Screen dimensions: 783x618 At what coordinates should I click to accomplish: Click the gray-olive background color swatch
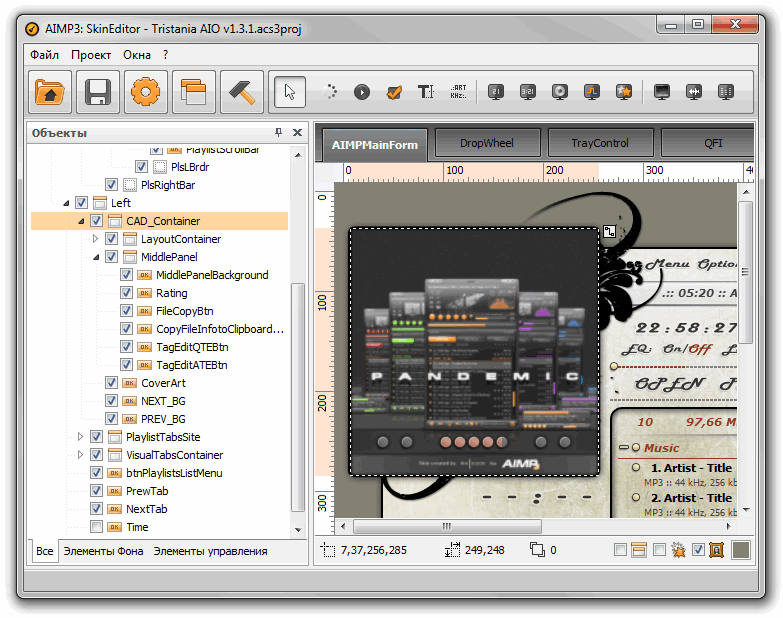(x=741, y=550)
